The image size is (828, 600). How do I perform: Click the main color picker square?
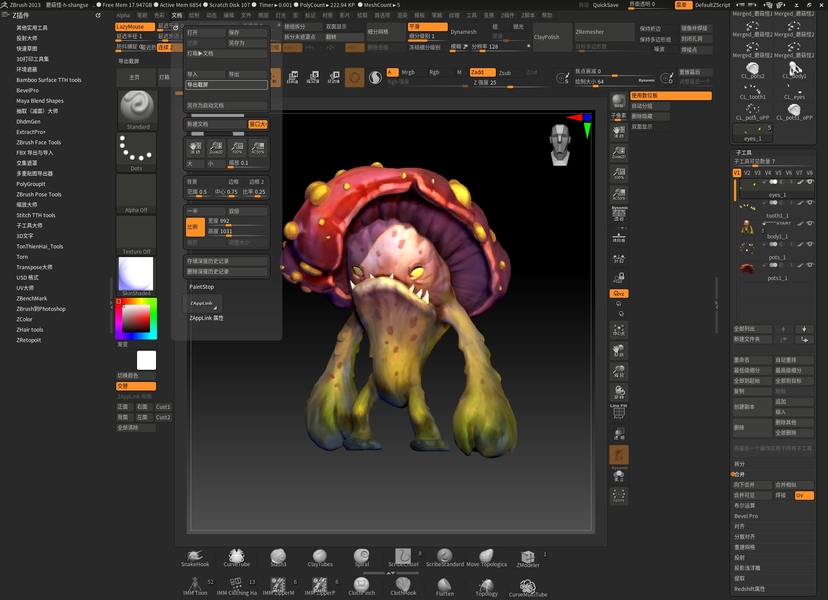point(136,318)
